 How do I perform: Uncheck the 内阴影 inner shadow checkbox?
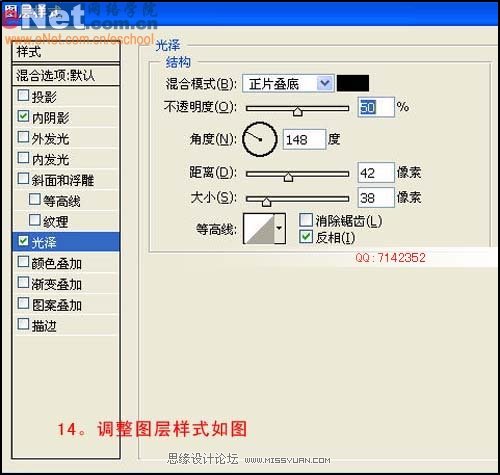[23, 116]
